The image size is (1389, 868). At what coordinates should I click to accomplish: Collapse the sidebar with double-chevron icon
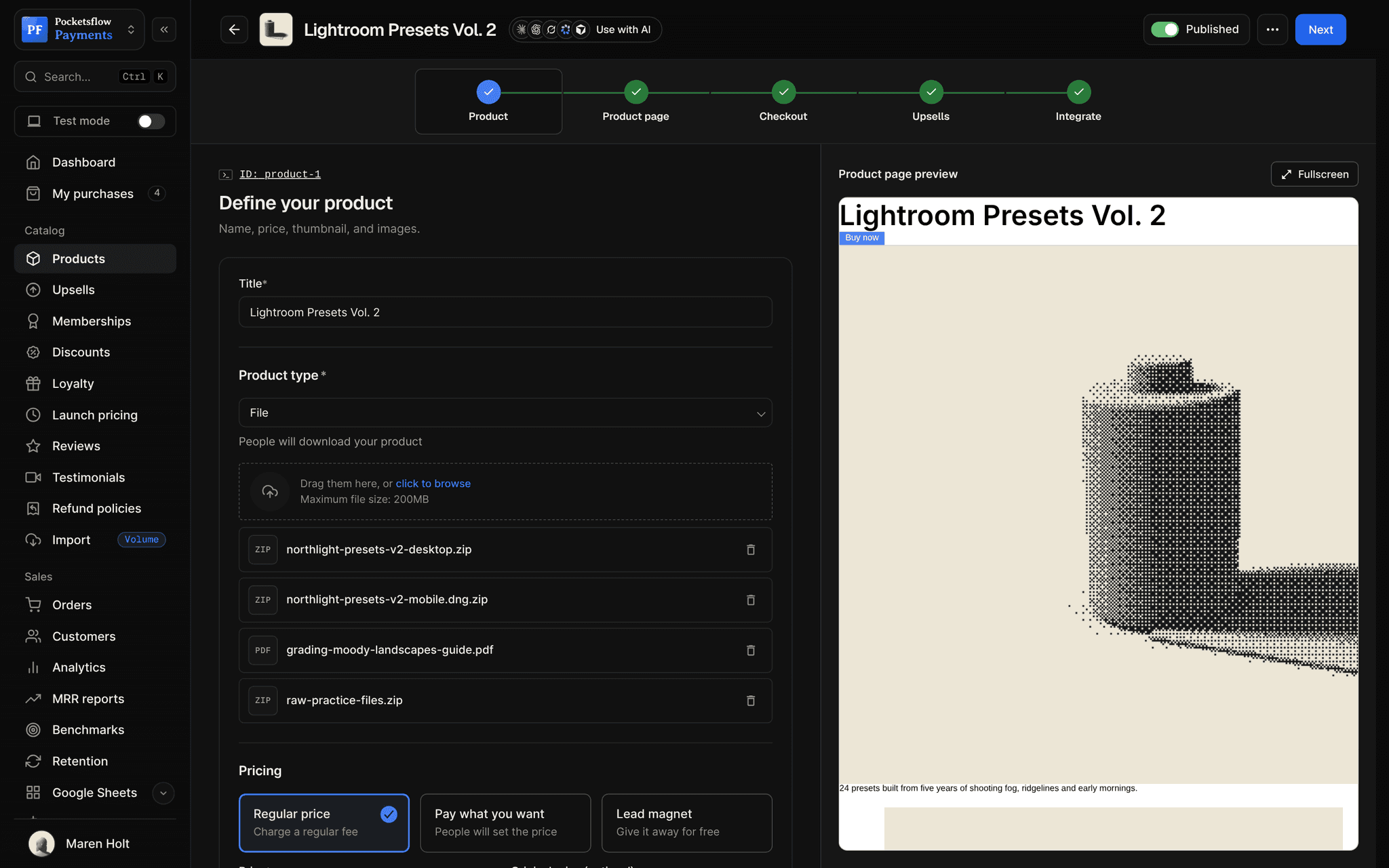164,29
